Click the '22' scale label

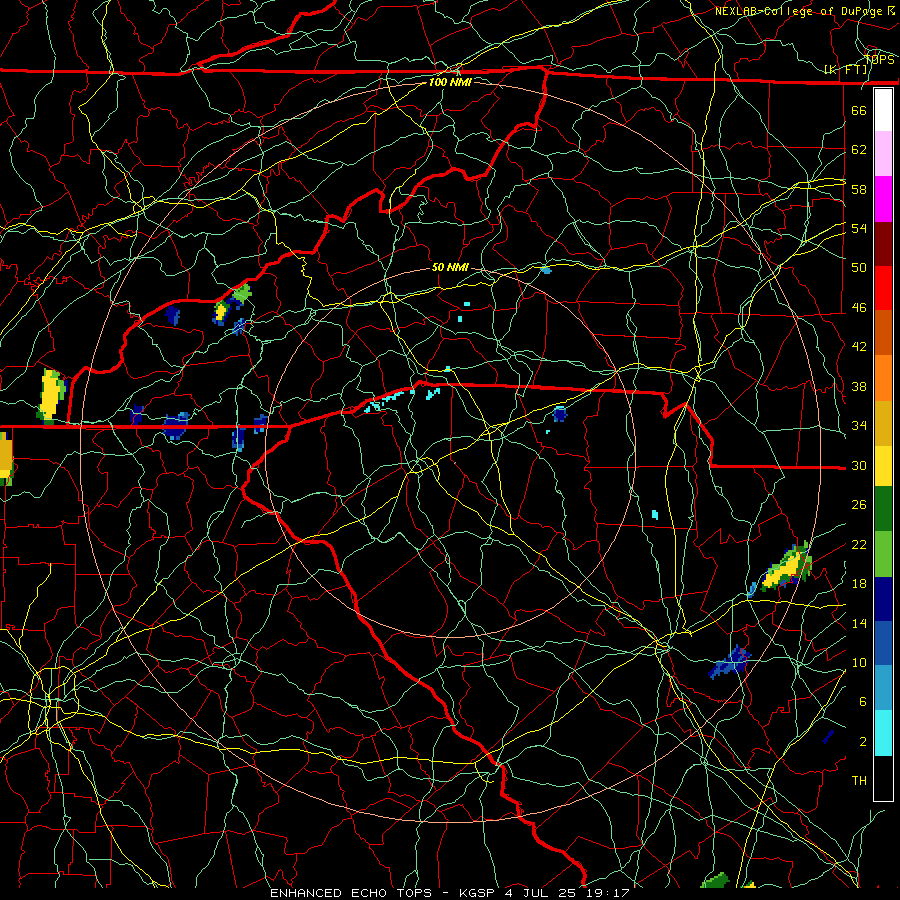859,544
